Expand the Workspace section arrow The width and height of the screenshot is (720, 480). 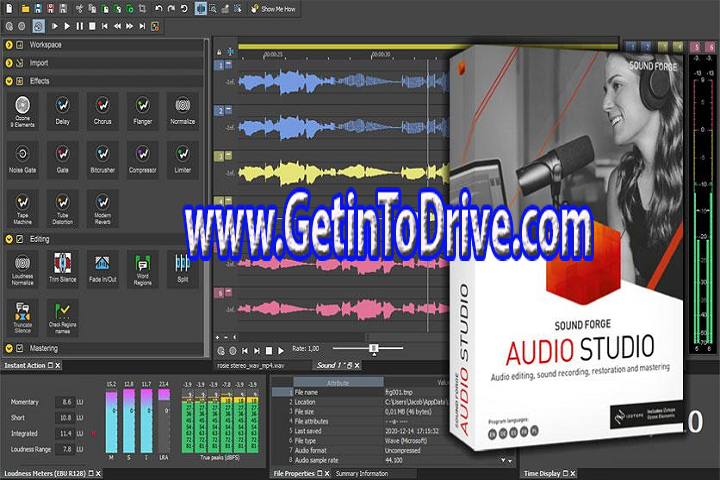(x=9, y=45)
